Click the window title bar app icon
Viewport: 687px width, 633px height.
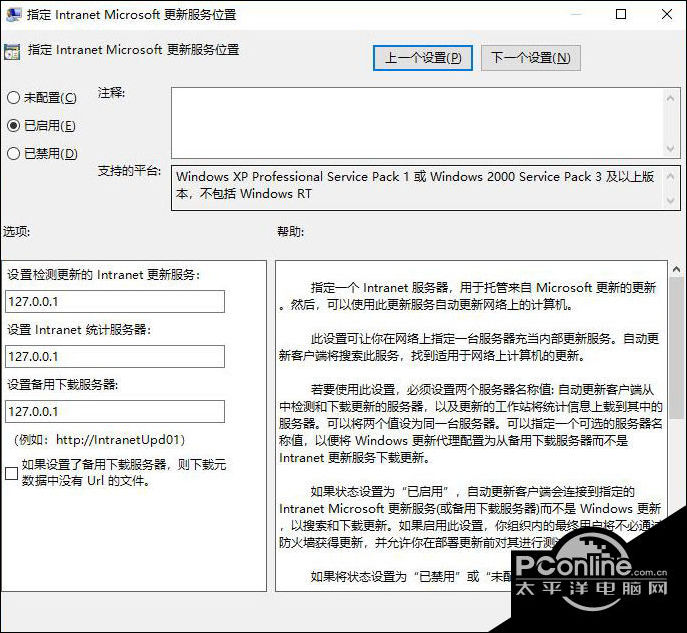point(14,14)
